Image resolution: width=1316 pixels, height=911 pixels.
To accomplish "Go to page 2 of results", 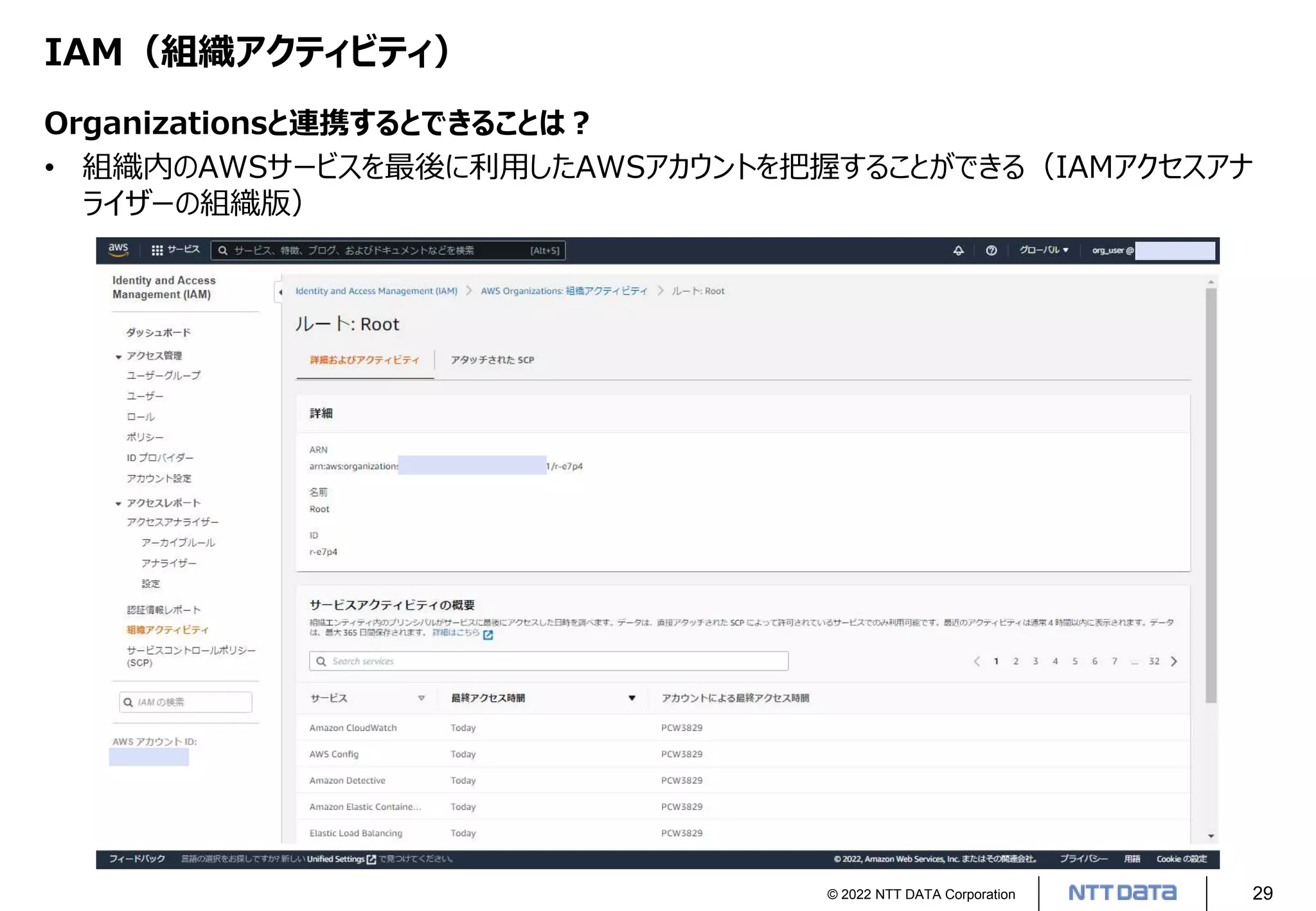I will (1016, 661).
